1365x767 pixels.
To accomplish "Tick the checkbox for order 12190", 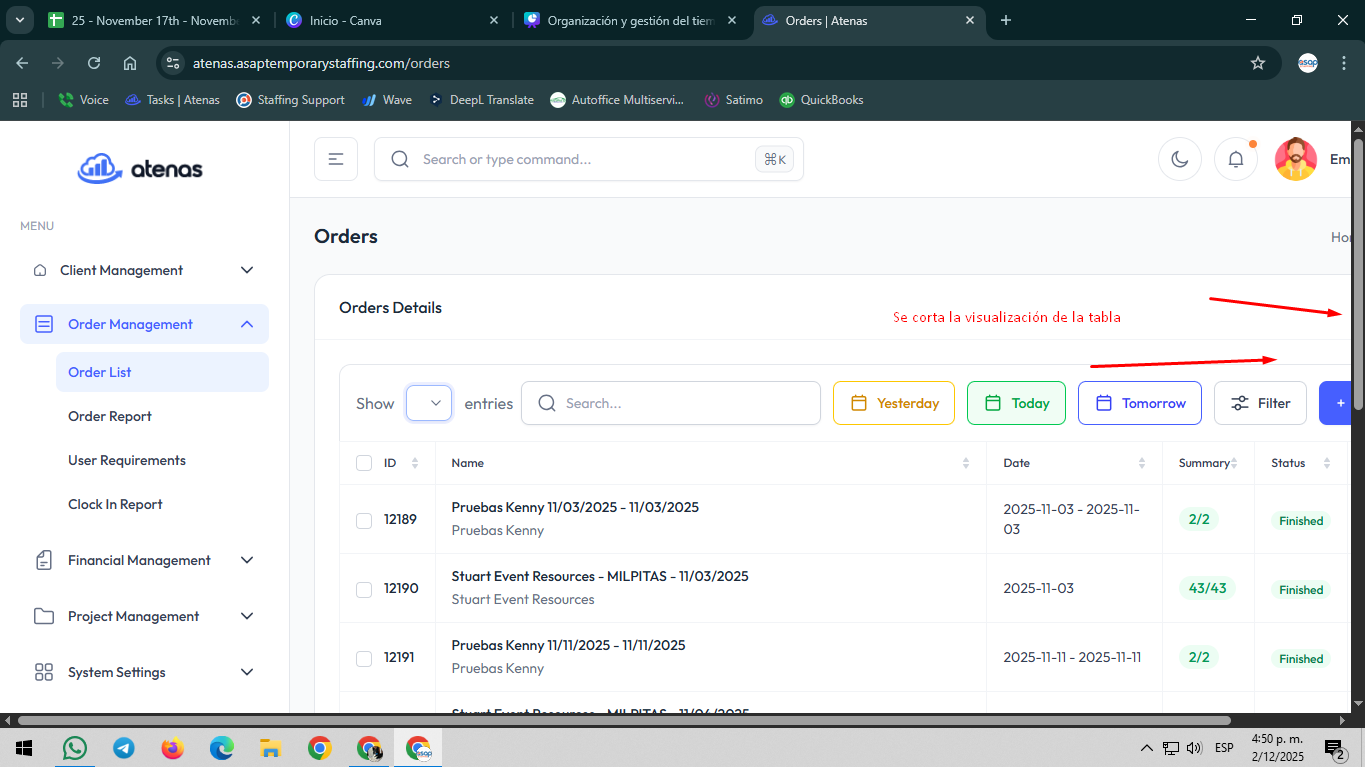I will point(364,589).
